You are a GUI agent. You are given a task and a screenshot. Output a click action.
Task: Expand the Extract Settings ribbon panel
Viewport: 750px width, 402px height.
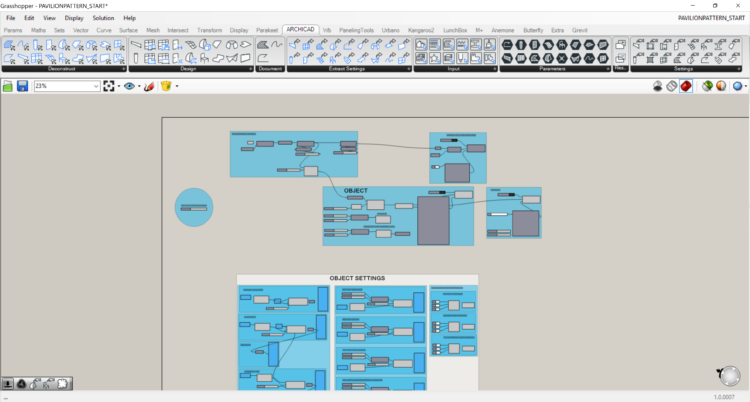[x=408, y=69]
